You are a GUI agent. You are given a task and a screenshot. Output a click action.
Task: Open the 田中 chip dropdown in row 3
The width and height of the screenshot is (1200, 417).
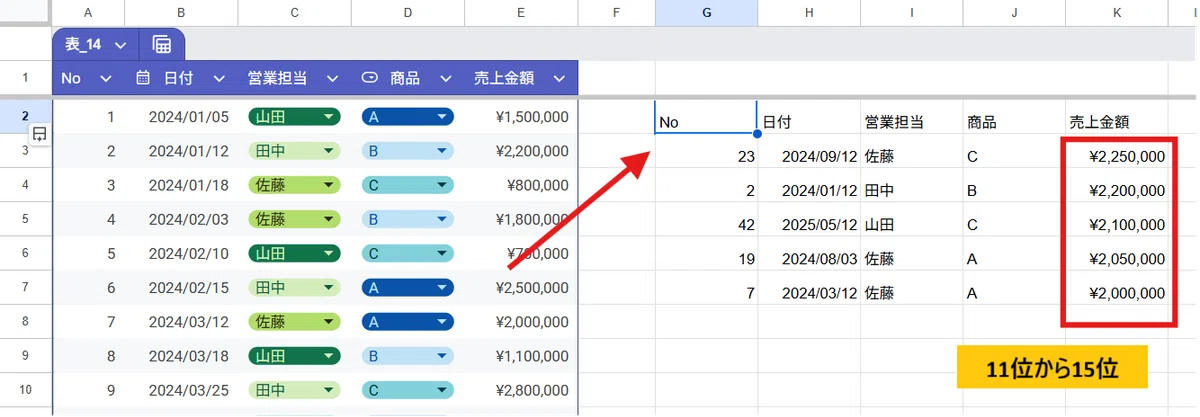click(x=328, y=151)
